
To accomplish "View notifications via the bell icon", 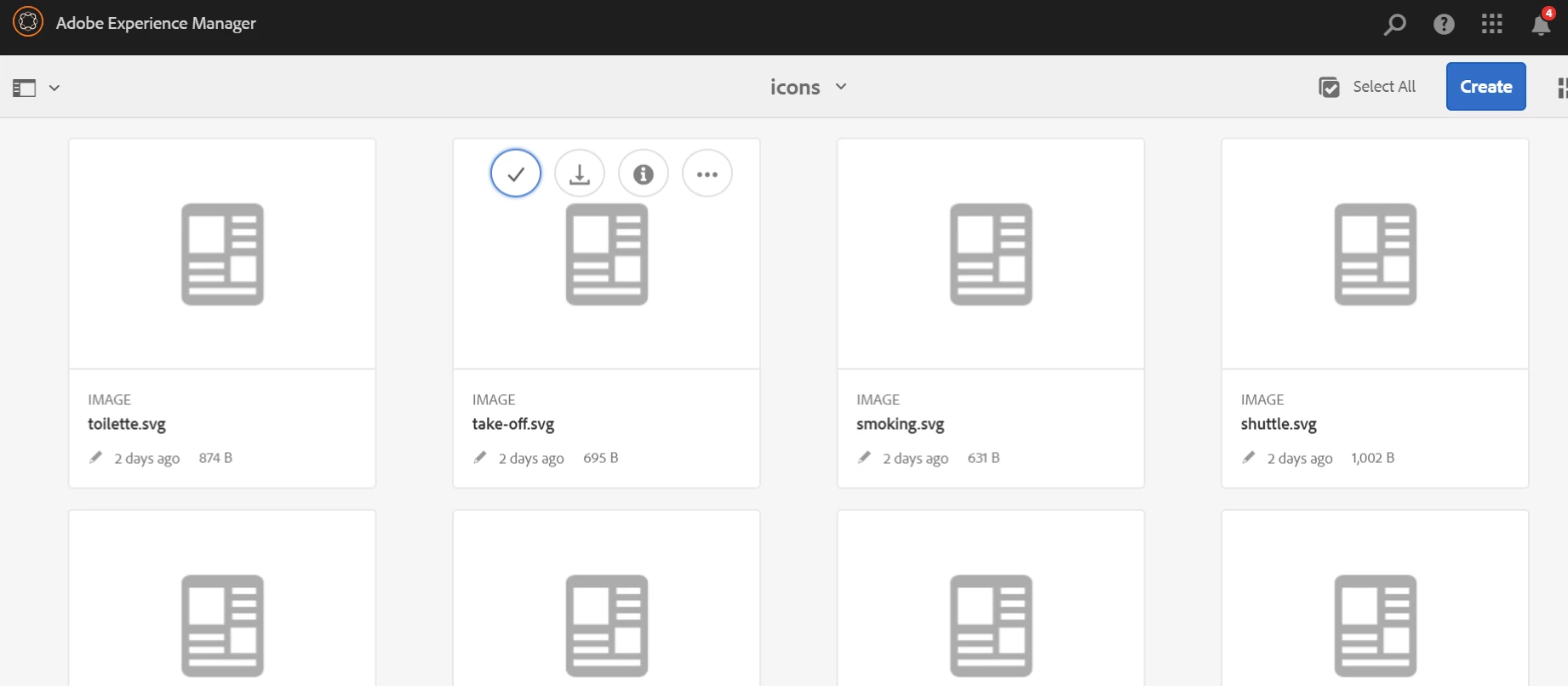I will pyautogui.click(x=1542, y=25).
